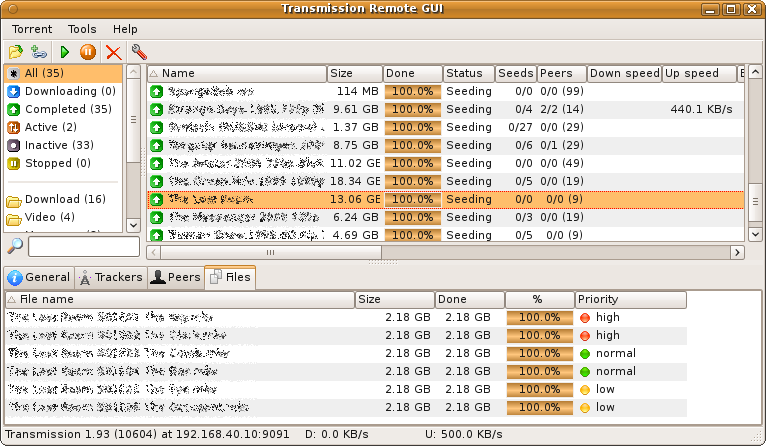Switch to the General tab
766x446 pixels.
coord(39,277)
